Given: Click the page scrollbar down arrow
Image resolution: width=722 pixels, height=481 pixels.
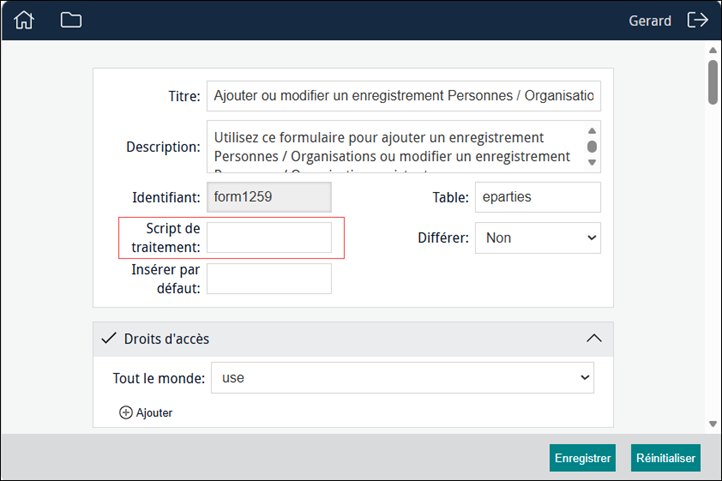Looking at the screenshot, I should (x=713, y=424).
